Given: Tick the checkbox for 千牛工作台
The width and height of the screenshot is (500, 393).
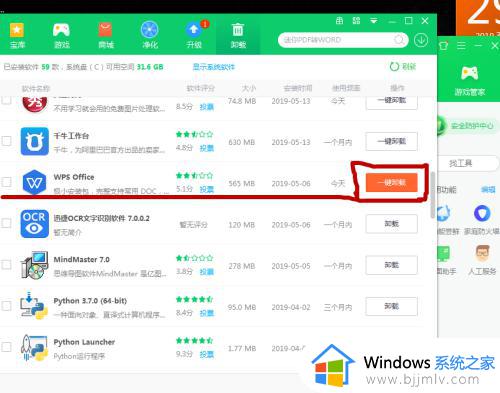Looking at the screenshot, I should 6,141.
